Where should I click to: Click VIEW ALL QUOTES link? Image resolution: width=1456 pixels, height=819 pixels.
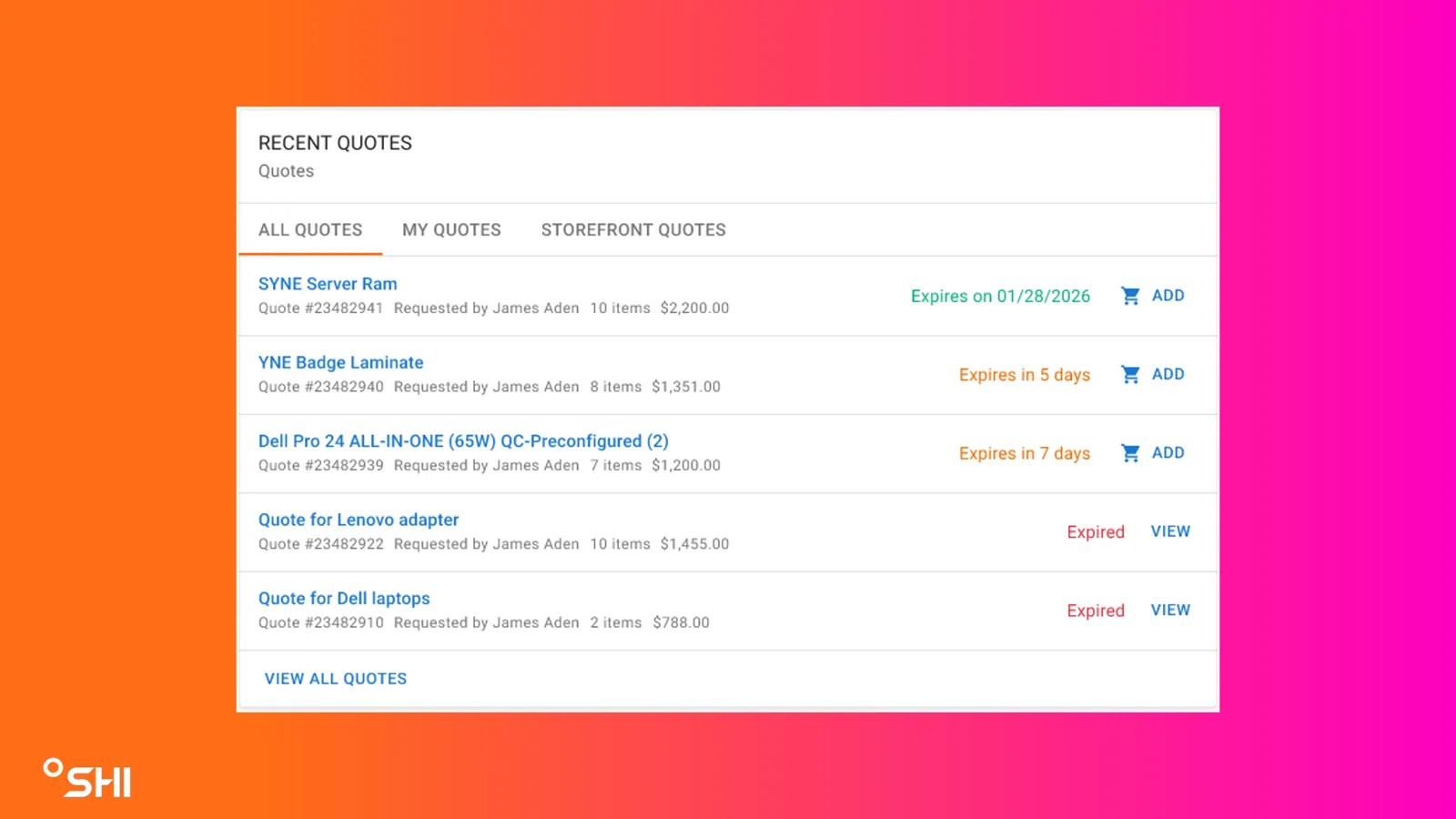click(x=336, y=679)
